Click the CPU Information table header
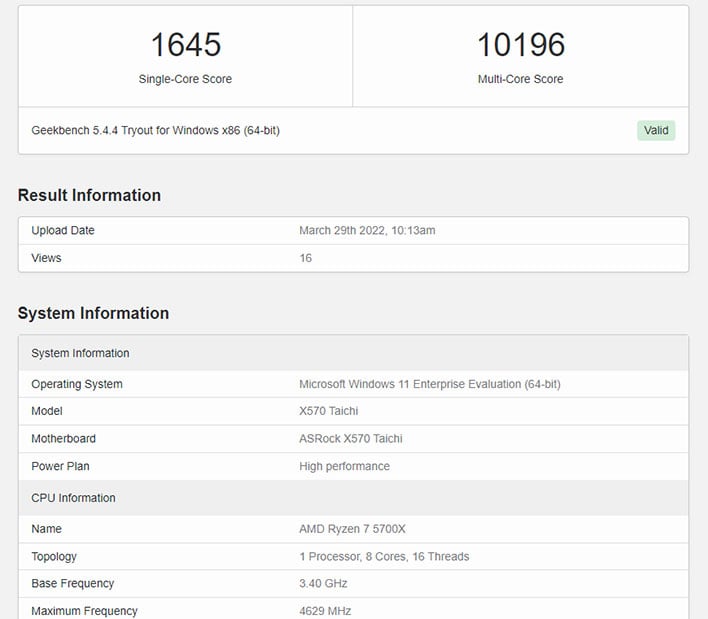This screenshot has width=708, height=619. coord(73,498)
